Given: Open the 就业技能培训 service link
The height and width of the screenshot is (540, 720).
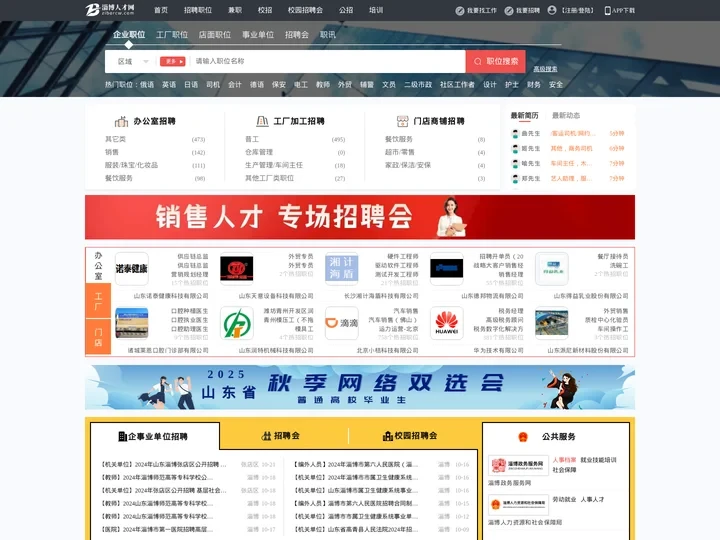Looking at the screenshot, I should [x=598, y=460].
